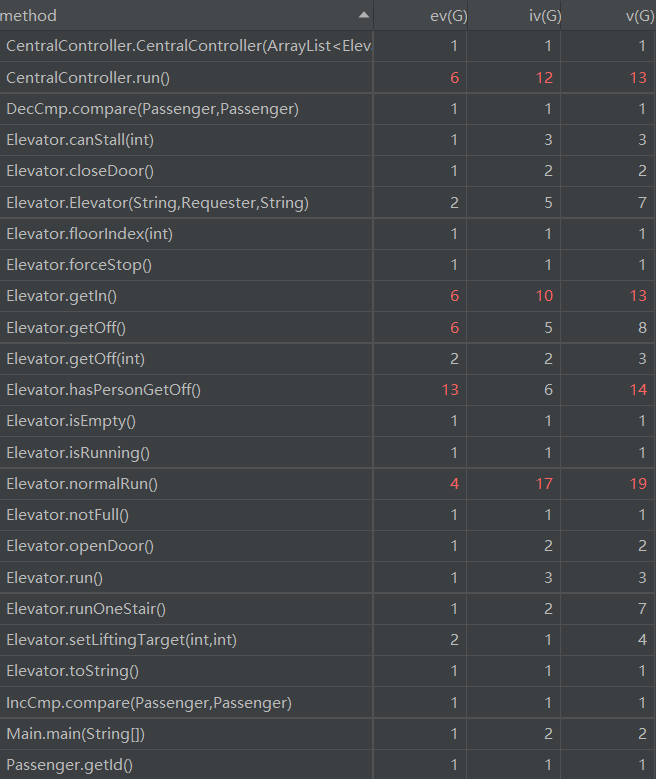Sort by the method column header
The width and height of the screenshot is (656, 779).
point(186,15)
